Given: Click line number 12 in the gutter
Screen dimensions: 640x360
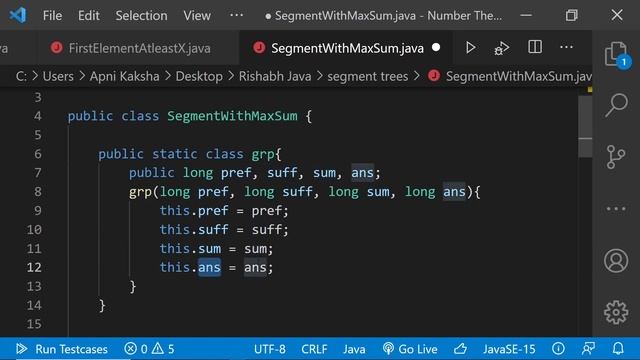Looking at the screenshot, I should 34,267.
